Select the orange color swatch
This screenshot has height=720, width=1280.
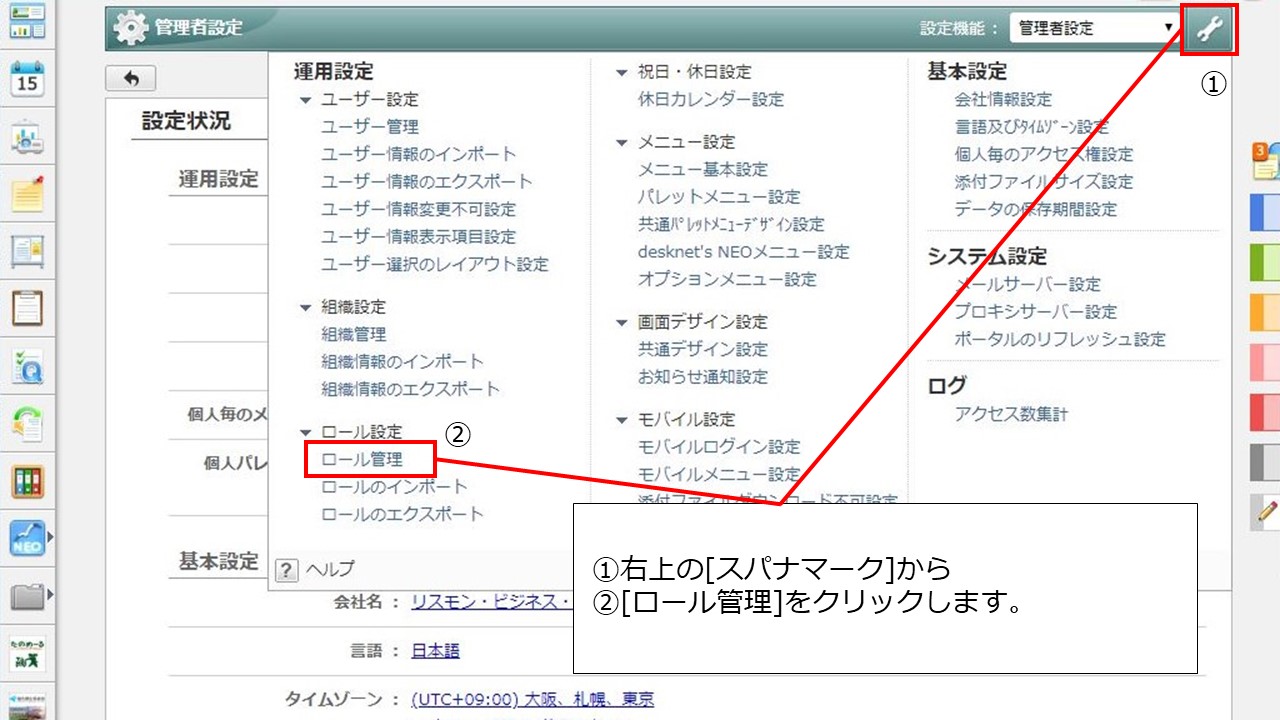pyautogui.click(x=1265, y=312)
